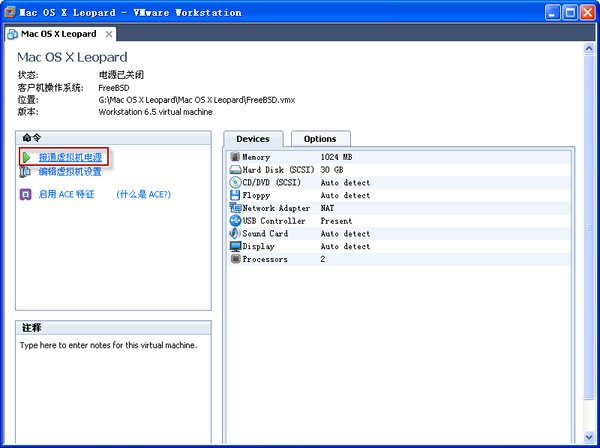
Task: Click the Network Adapter icon
Action: 235,208
